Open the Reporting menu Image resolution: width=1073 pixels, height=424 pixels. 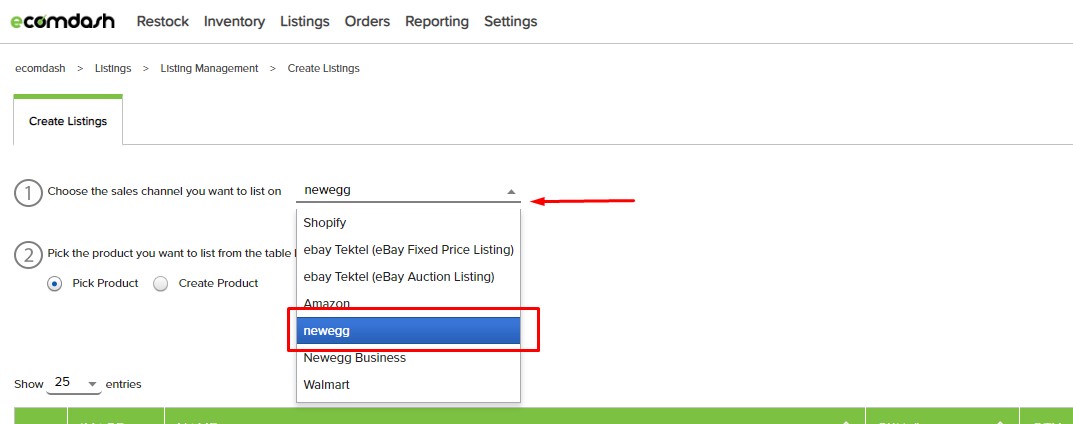click(436, 21)
